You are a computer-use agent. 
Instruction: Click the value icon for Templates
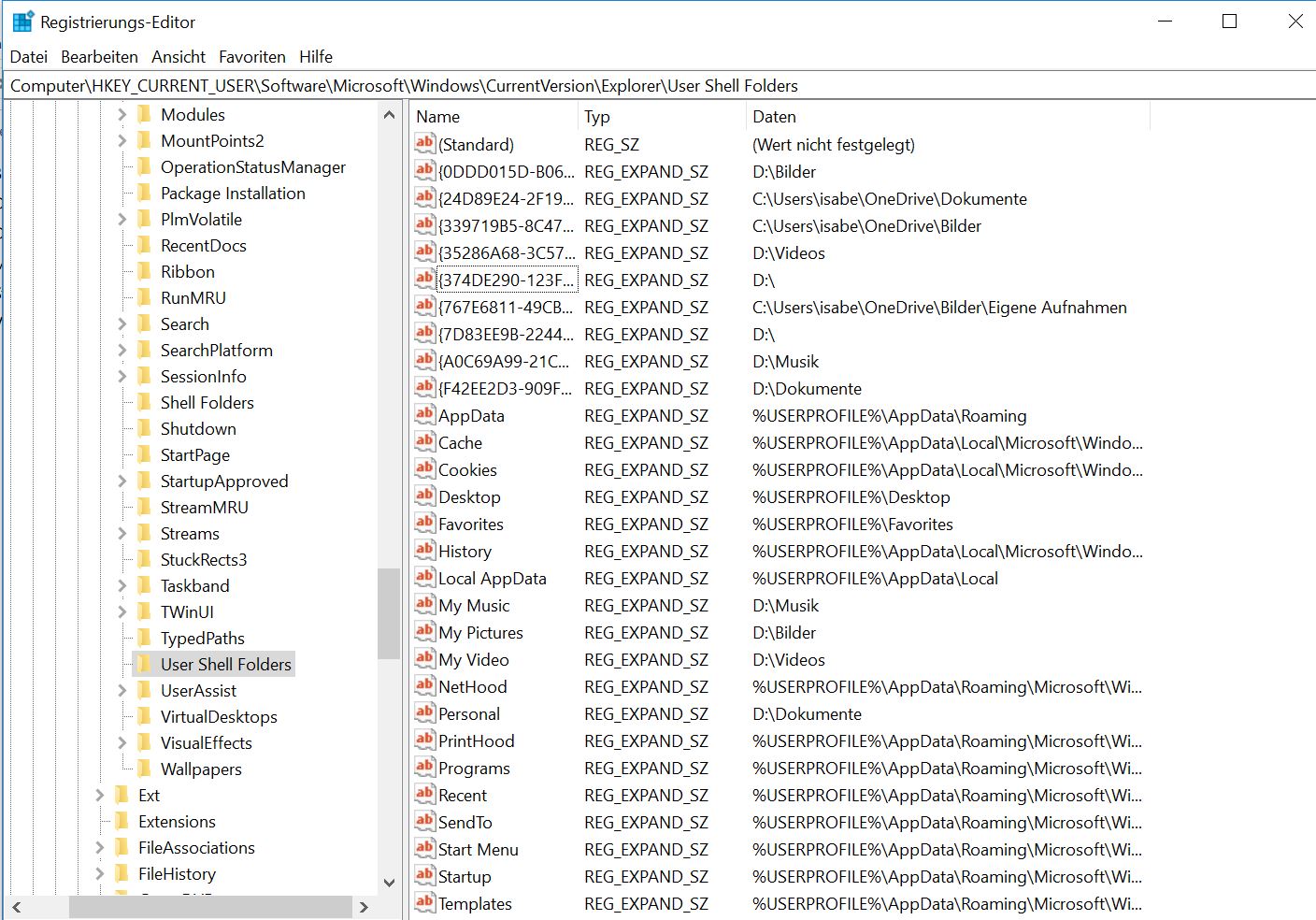coord(425,903)
